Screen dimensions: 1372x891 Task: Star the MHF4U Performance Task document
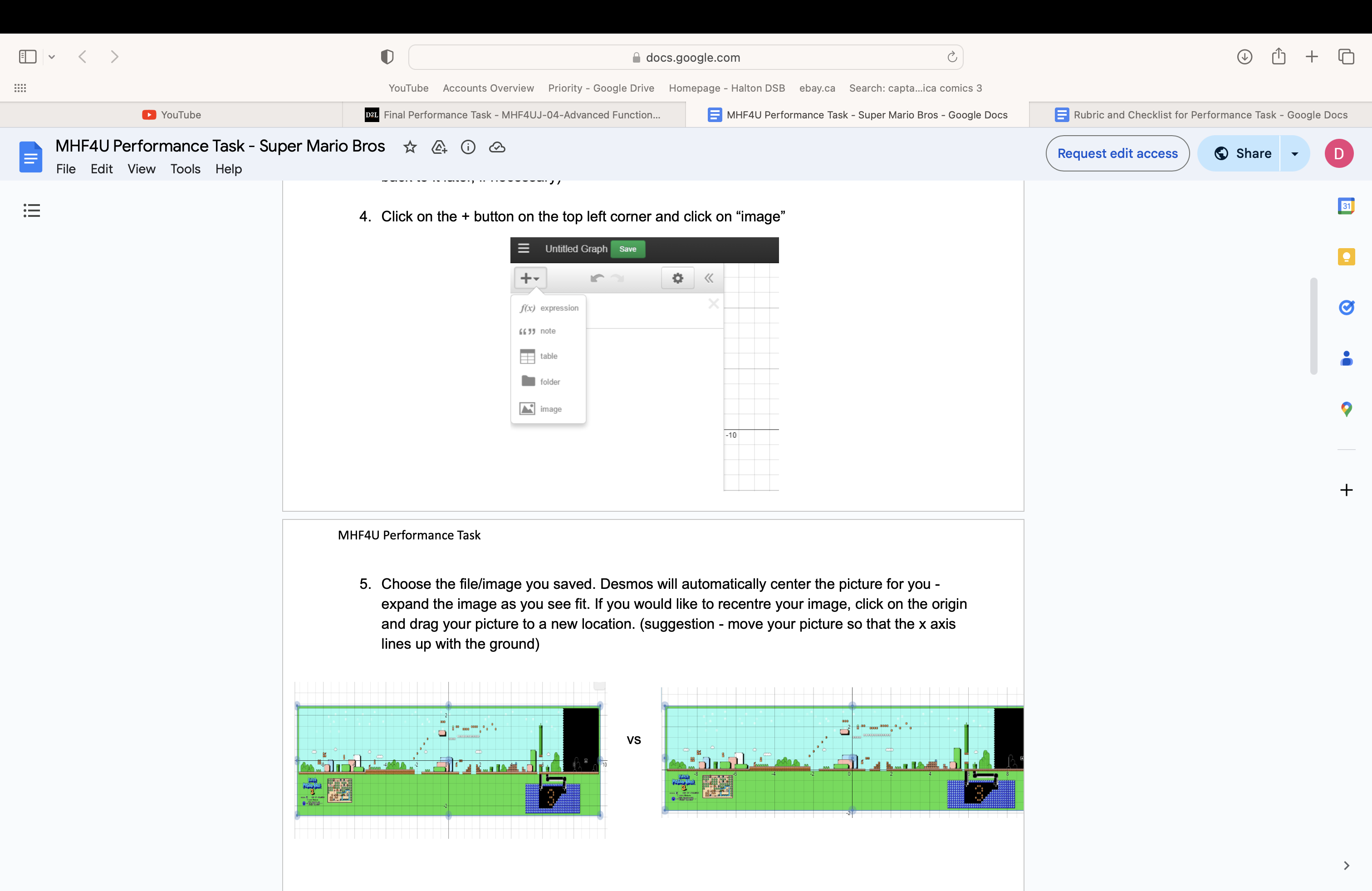coord(410,147)
